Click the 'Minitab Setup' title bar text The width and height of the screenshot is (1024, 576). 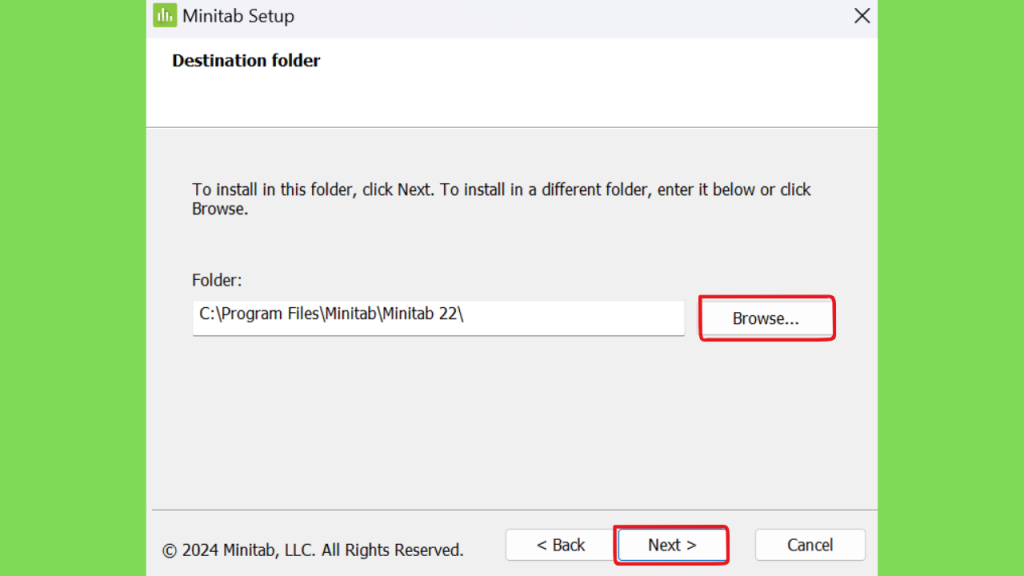238,16
